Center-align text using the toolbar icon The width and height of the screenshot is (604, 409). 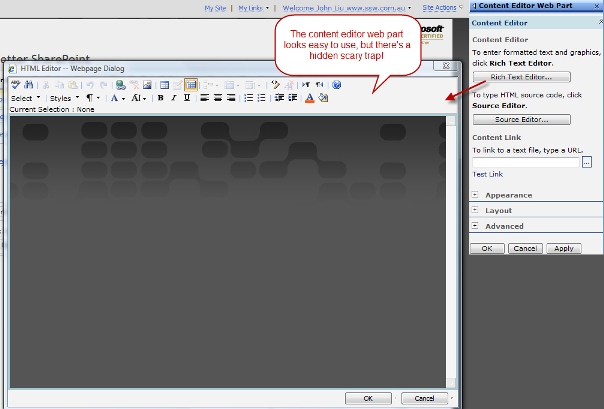(x=217, y=98)
